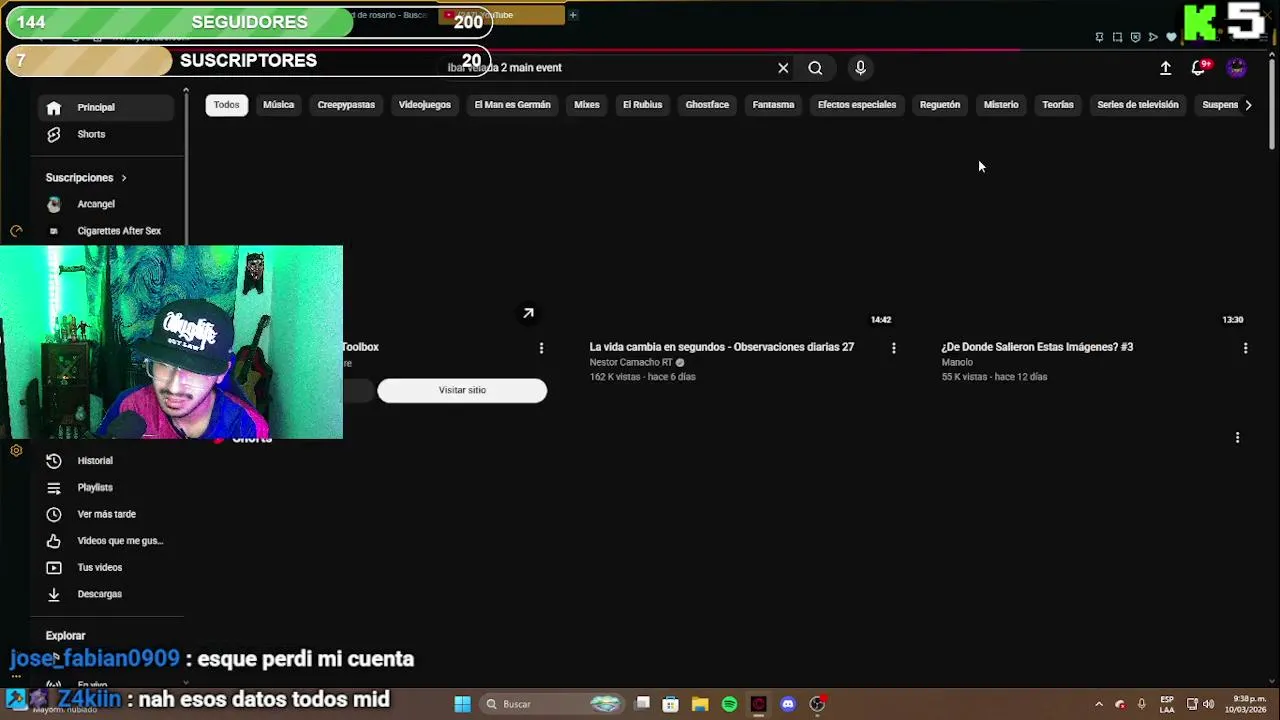Open Ver más tarde clock icon
Viewport: 1280px width, 720px height.
pos(54,514)
